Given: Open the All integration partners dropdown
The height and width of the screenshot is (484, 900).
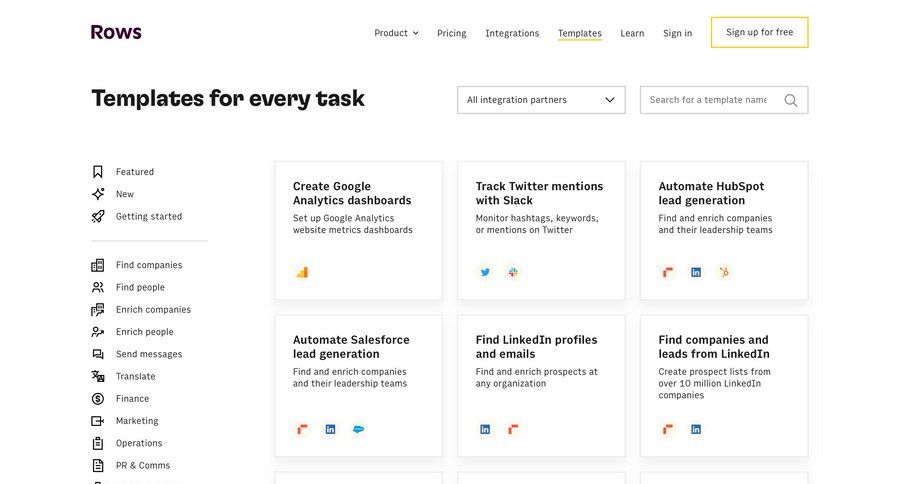Looking at the screenshot, I should pyautogui.click(x=541, y=100).
